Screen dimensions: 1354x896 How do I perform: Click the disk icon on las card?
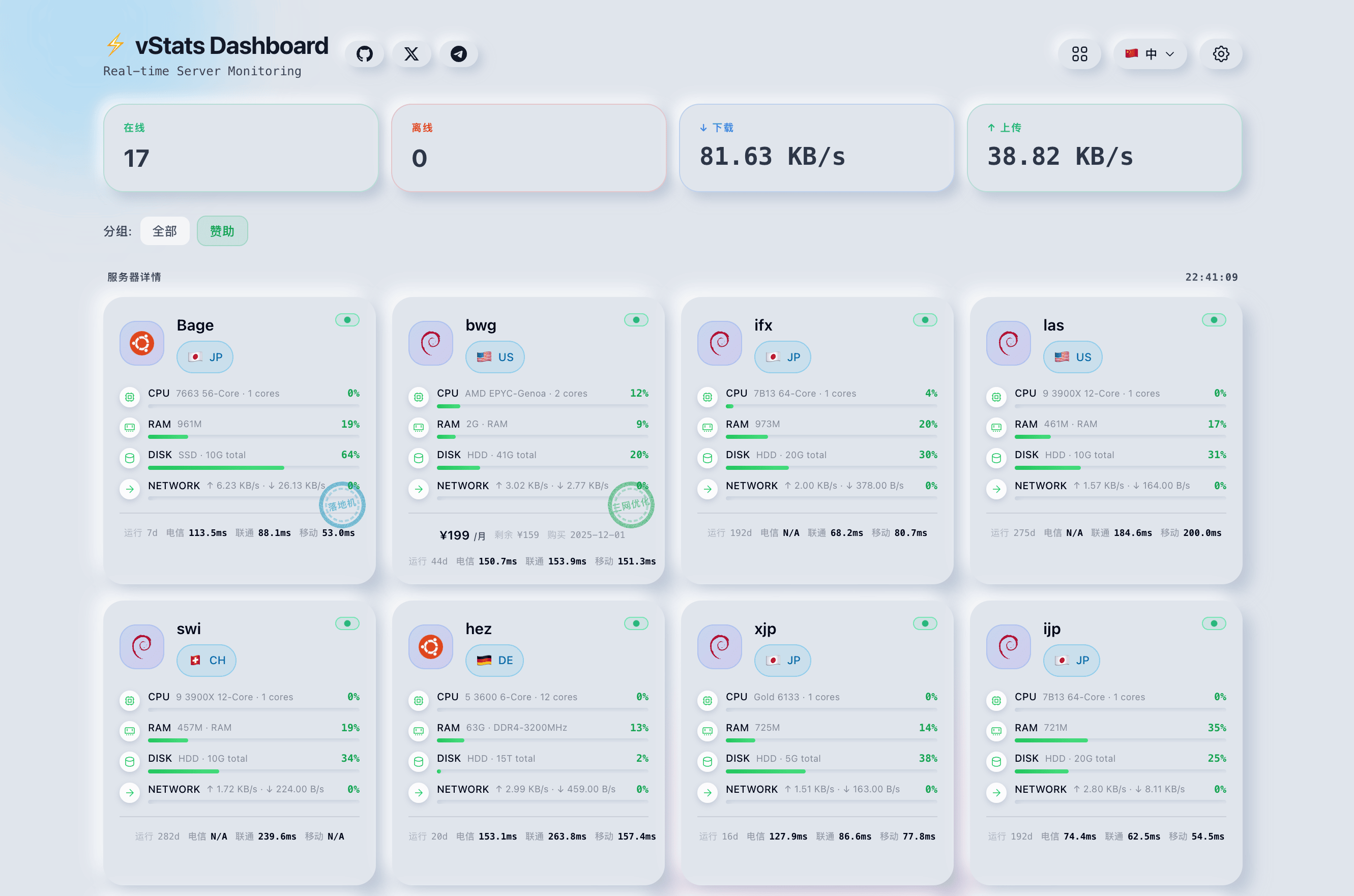click(x=996, y=458)
